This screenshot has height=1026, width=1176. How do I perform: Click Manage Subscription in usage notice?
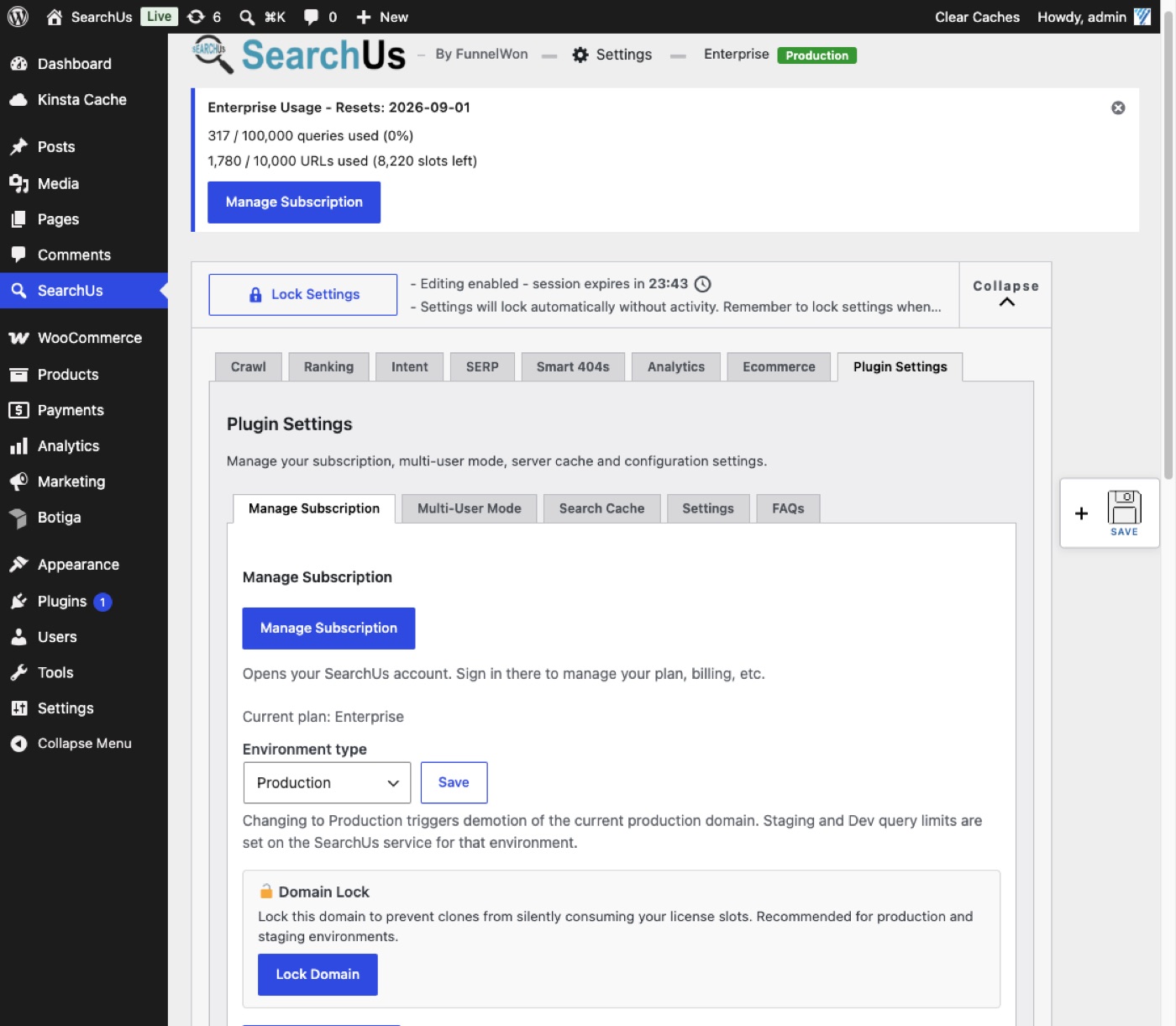point(294,203)
